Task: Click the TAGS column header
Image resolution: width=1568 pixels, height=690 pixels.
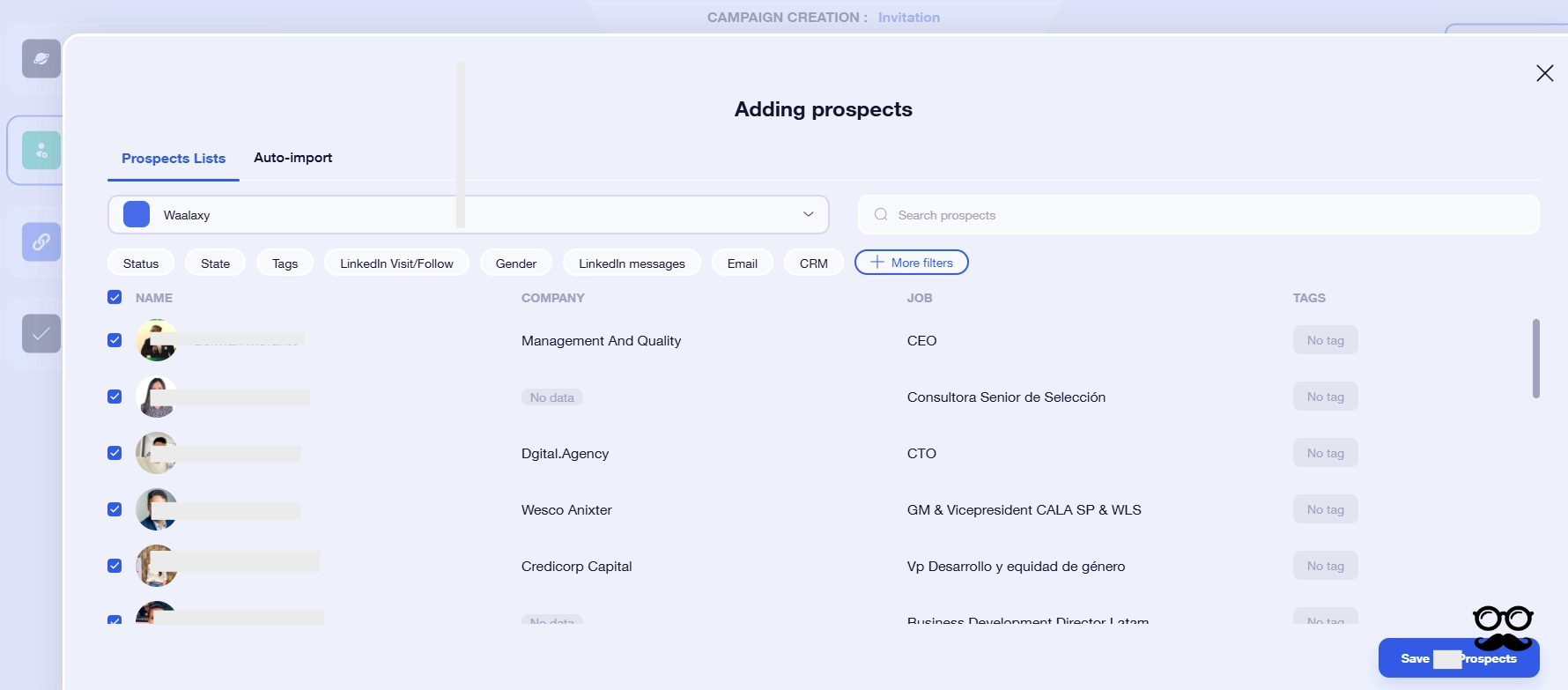Action: [x=1309, y=298]
